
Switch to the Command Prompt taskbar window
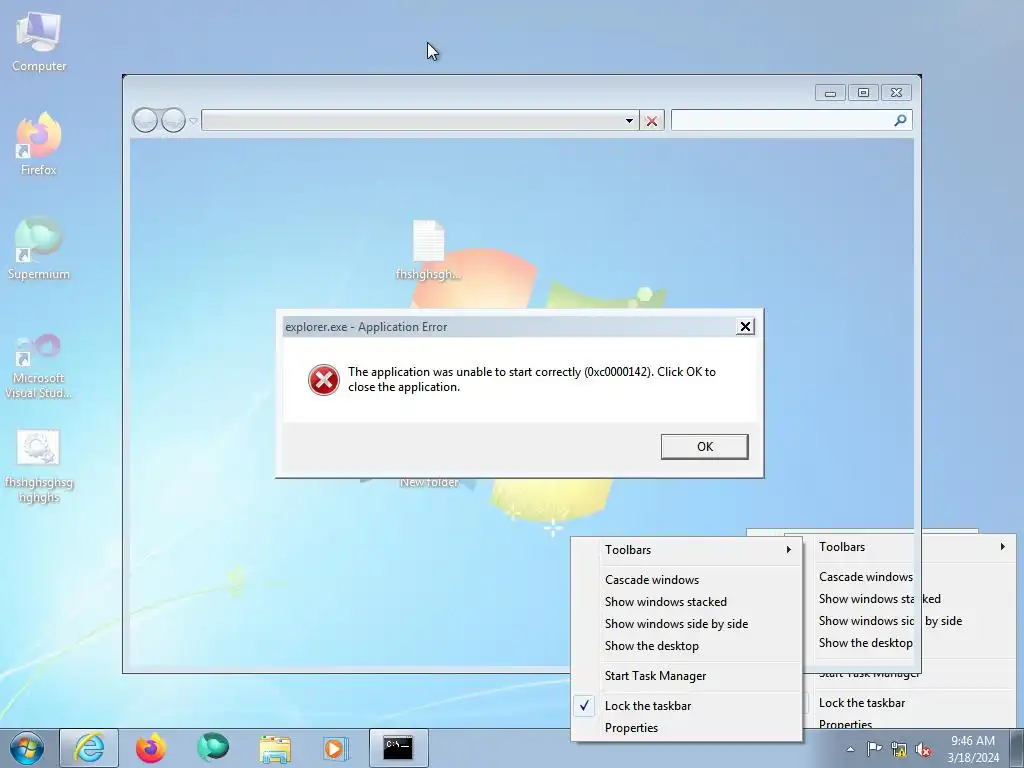[398, 748]
